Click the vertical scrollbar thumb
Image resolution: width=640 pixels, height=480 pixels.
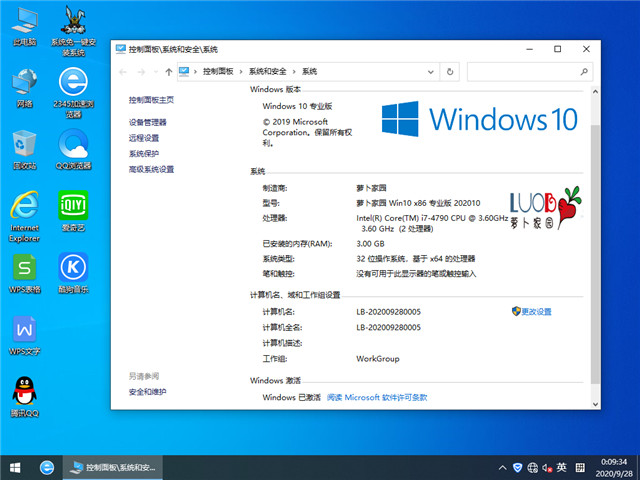[x=595, y=253]
